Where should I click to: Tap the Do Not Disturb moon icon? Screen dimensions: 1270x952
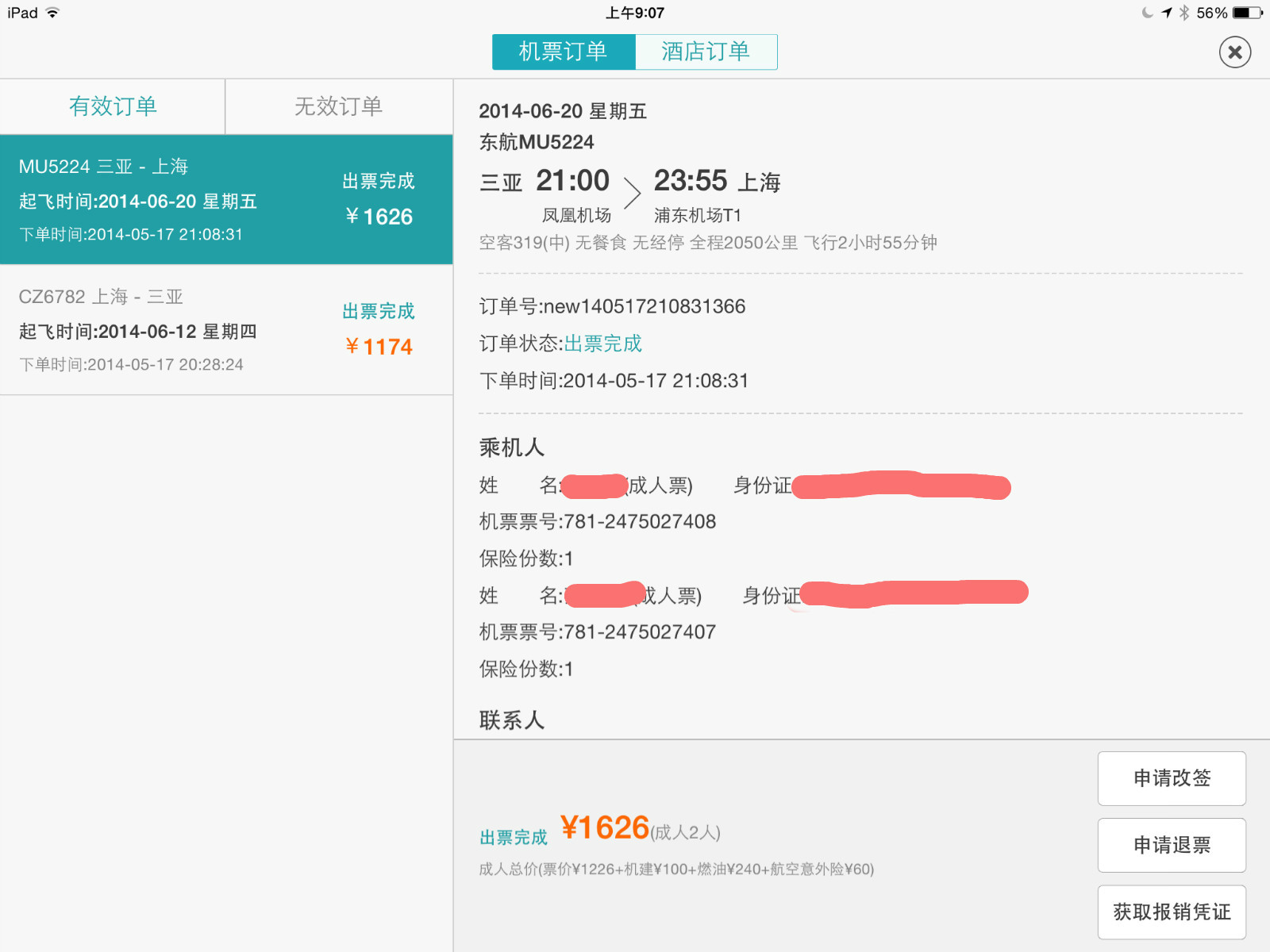(x=1147, y=13)
